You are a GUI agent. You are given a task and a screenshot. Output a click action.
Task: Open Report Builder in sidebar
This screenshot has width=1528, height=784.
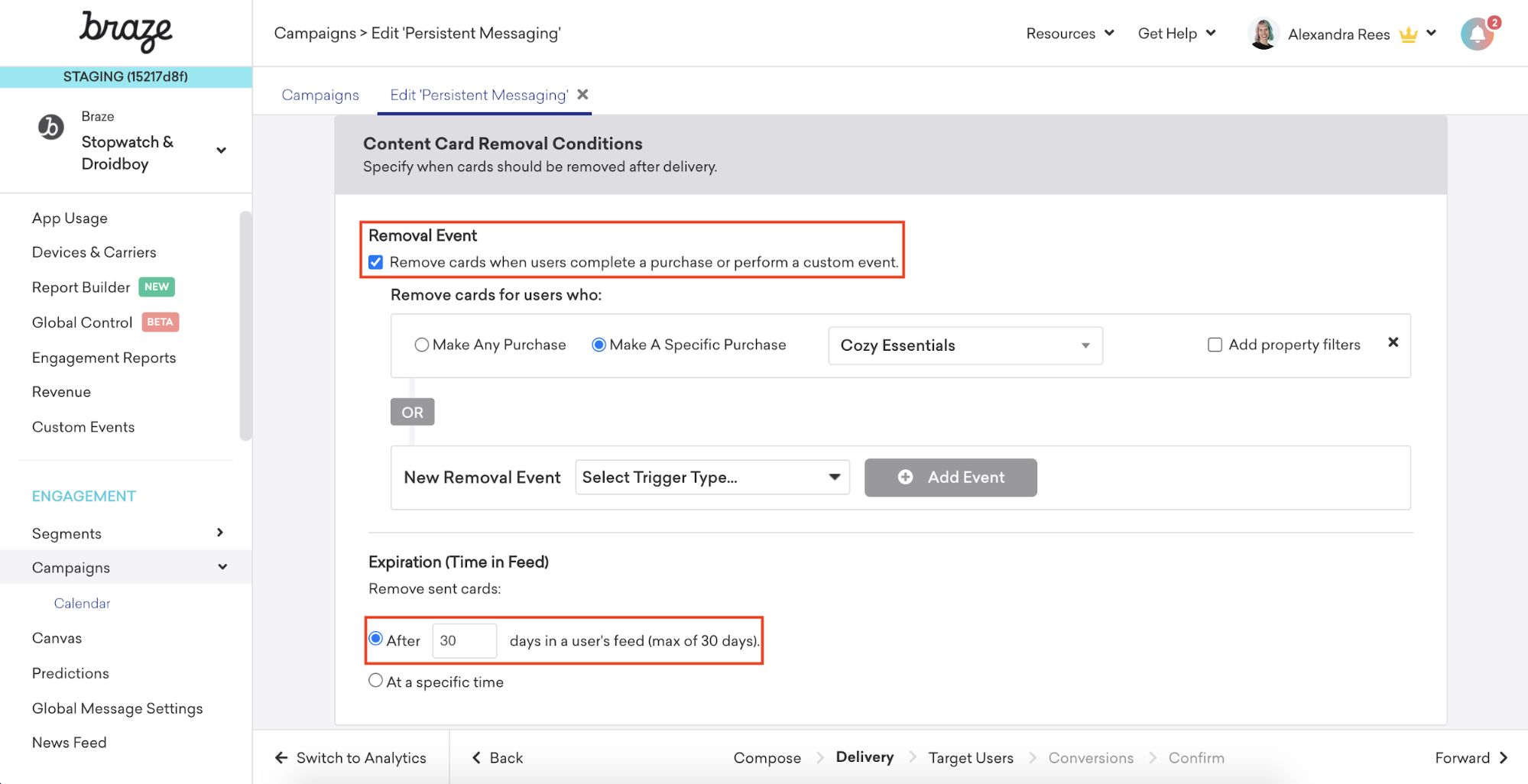[x=81, y=287]
